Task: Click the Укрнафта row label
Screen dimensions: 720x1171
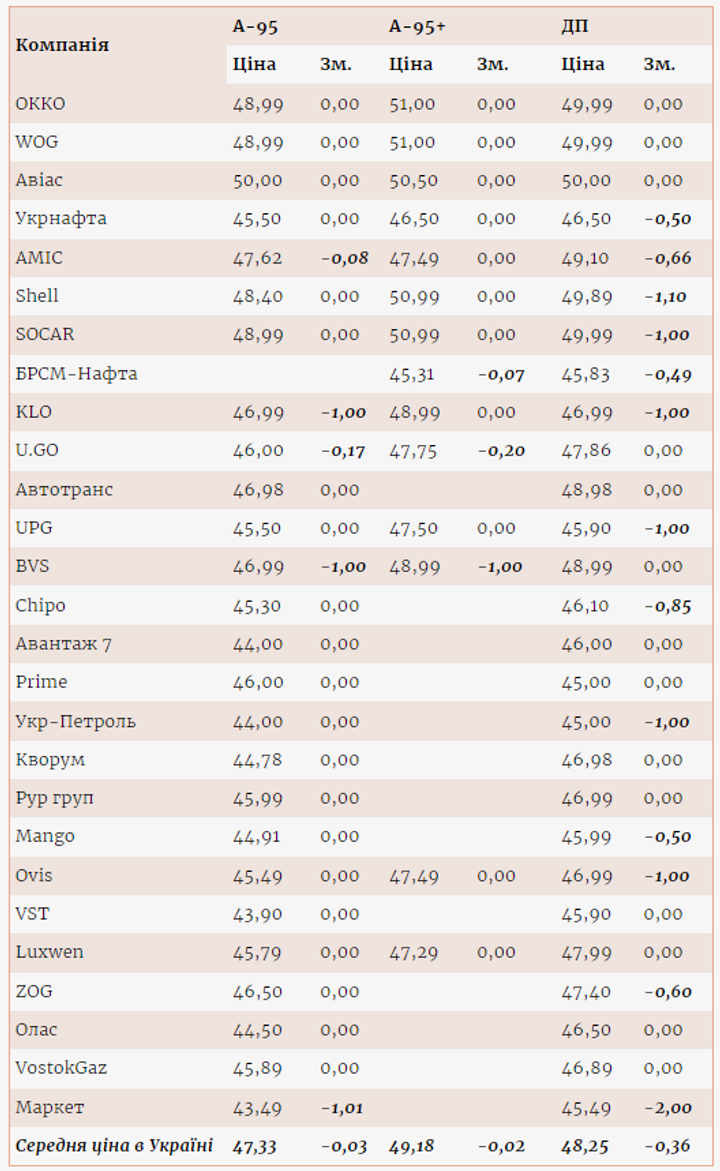Action: tap(61, 218)
